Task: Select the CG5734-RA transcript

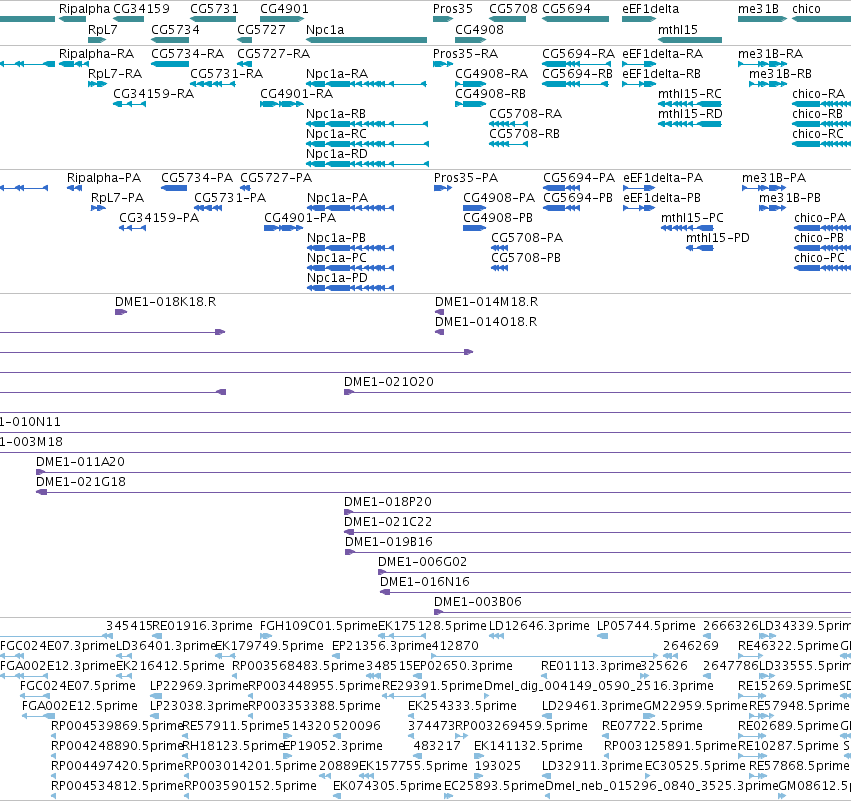Action: [170, 64]
